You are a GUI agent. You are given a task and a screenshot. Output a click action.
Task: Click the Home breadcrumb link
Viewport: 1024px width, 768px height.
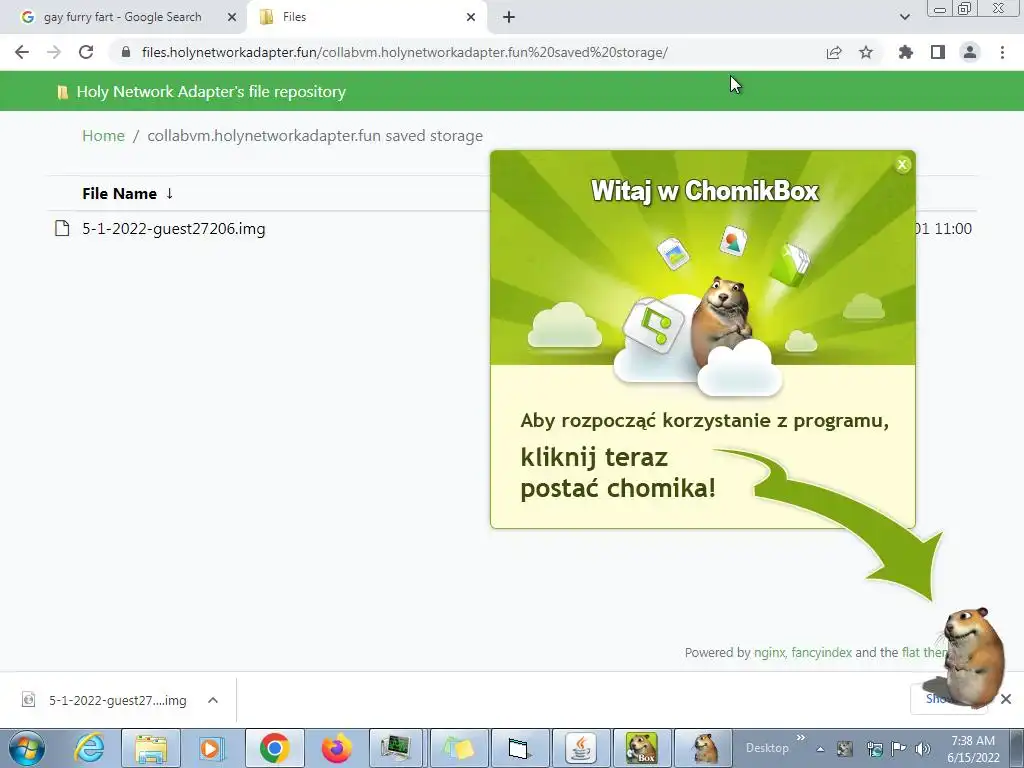pos(103,136)
